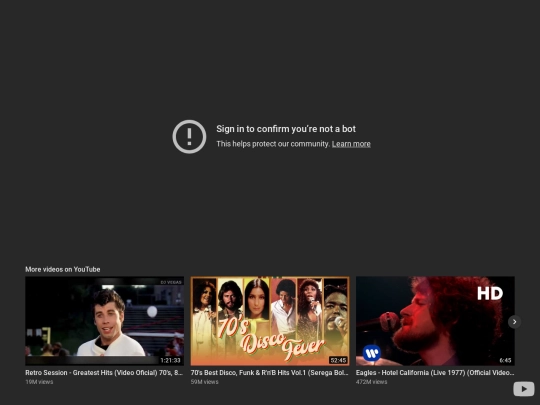Click the 1:21:33 duration badge
The width and height of the screenshot is (540, 405).
coord(170,360)
